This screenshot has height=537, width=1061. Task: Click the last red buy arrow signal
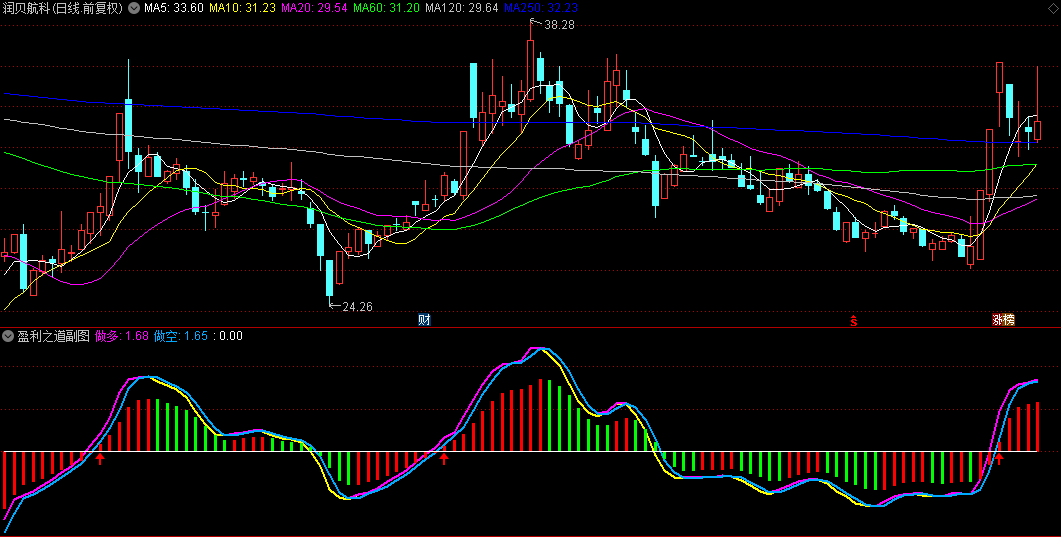coord(997,459)
